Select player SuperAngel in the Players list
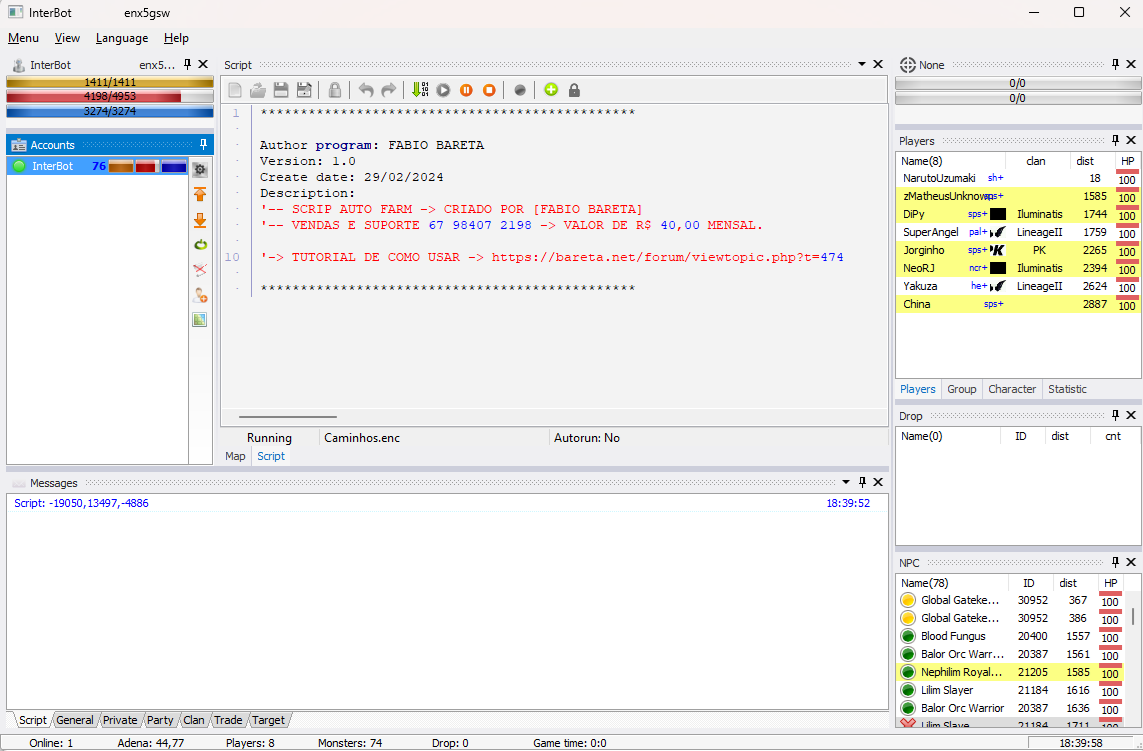This screenshot has width=1143, height=751. coord(930,232)
